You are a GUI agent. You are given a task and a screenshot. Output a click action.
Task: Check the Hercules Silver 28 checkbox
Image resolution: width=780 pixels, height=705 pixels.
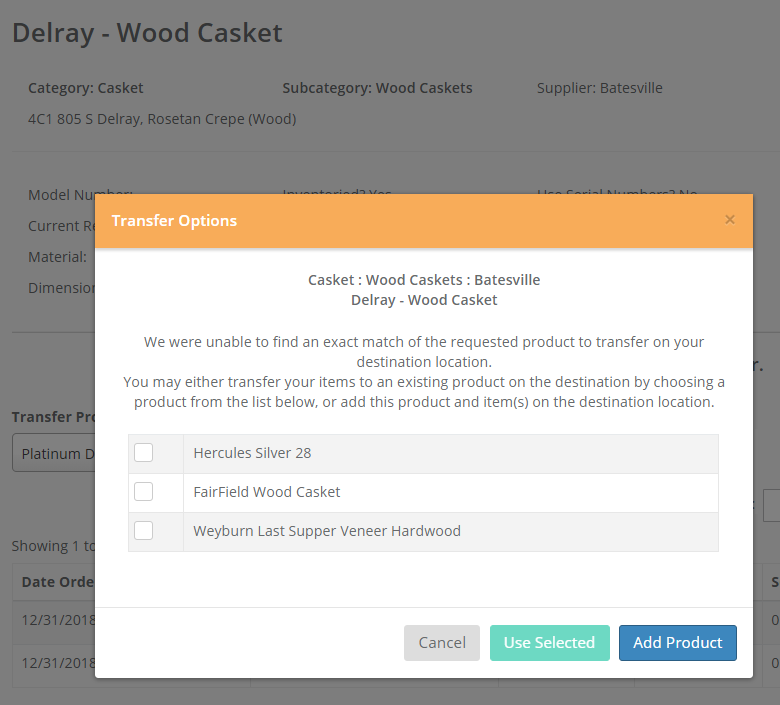(x=144, y=453)
